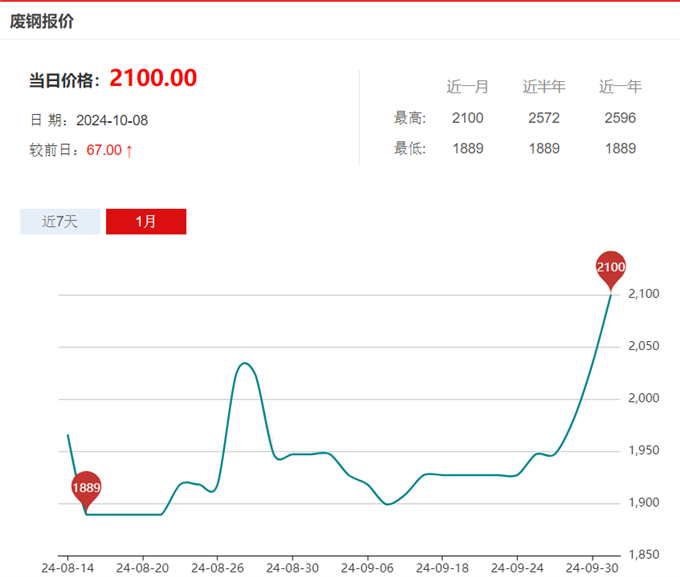
Task: Click the red 1889 low marker pin
Action: (87, 488)
